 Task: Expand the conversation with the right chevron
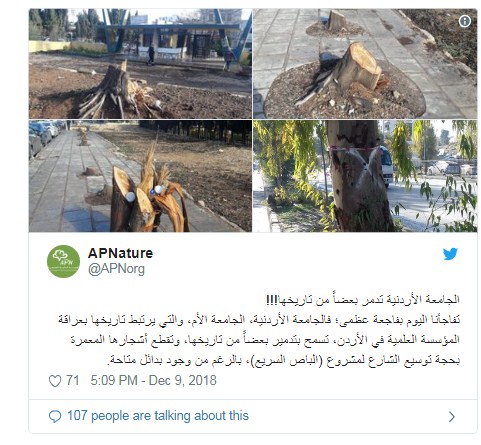coord(452,417)
